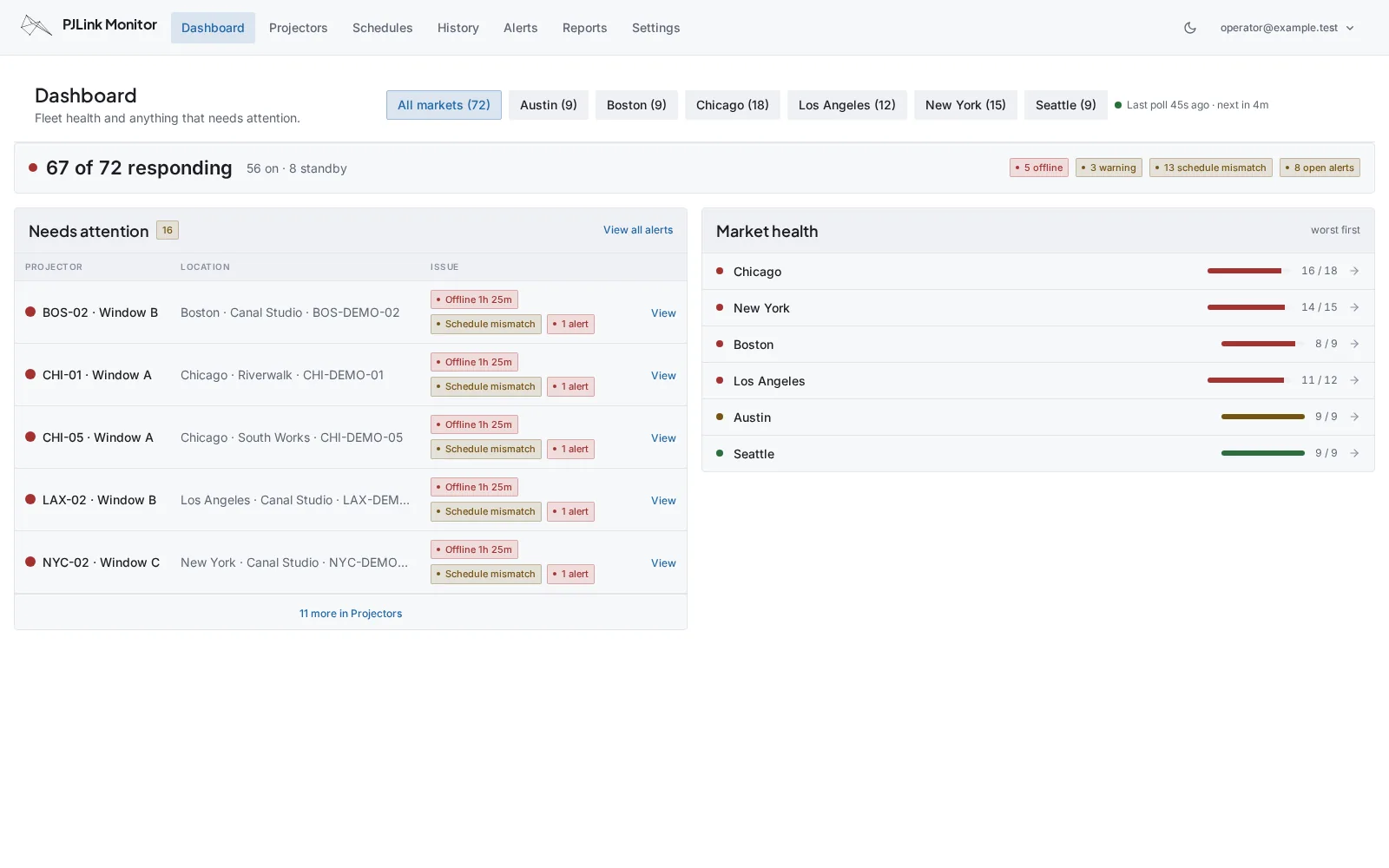Image resolution: width=1389 pixels, height=868 pixels.
Task: Choose the New York (15) filter
Action: tap(965, 105)
